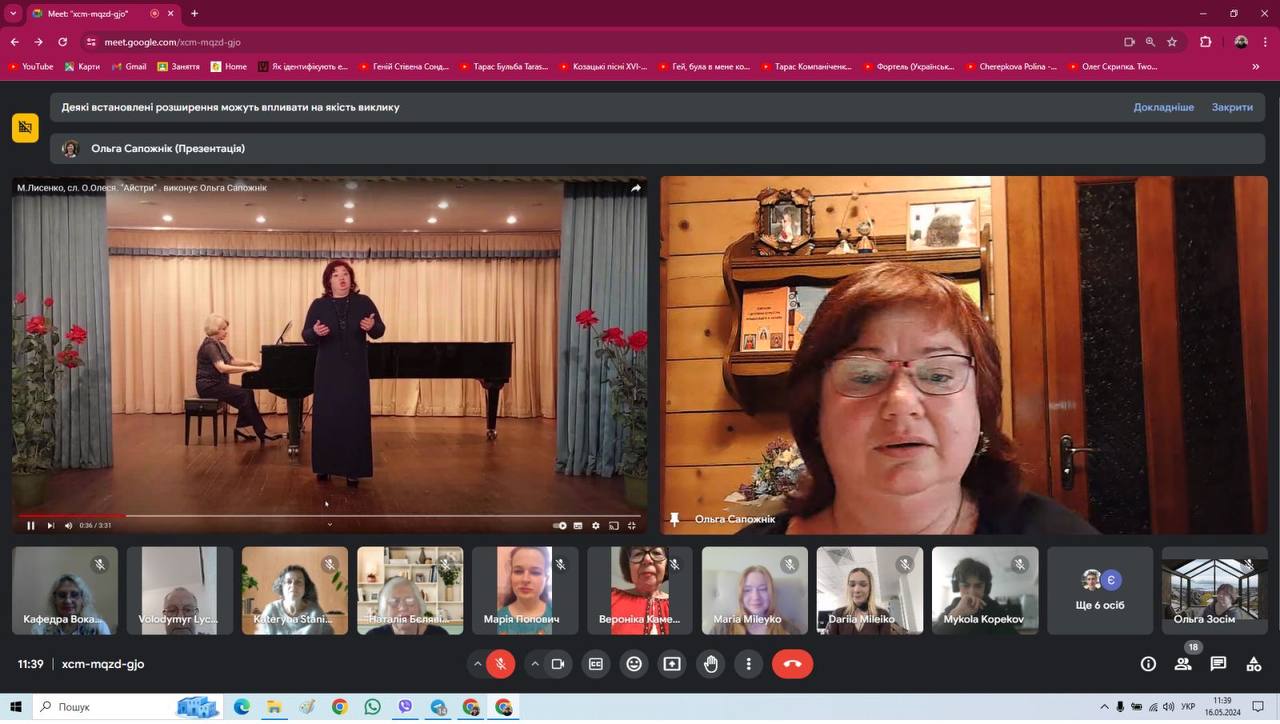Select Volodymyr Lyc... participant thumbnail
Viewport: 1280px width, 724px height.
click(180, 590)
